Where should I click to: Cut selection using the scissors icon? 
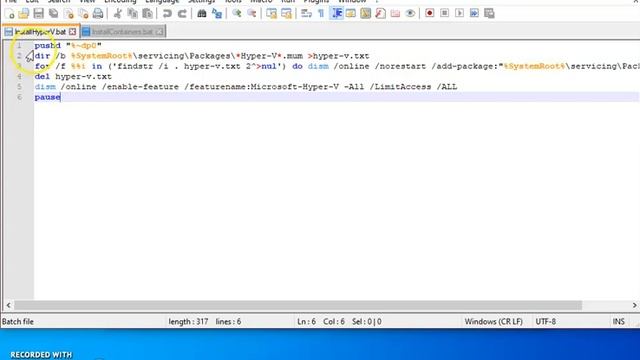(x=118, y=13)
